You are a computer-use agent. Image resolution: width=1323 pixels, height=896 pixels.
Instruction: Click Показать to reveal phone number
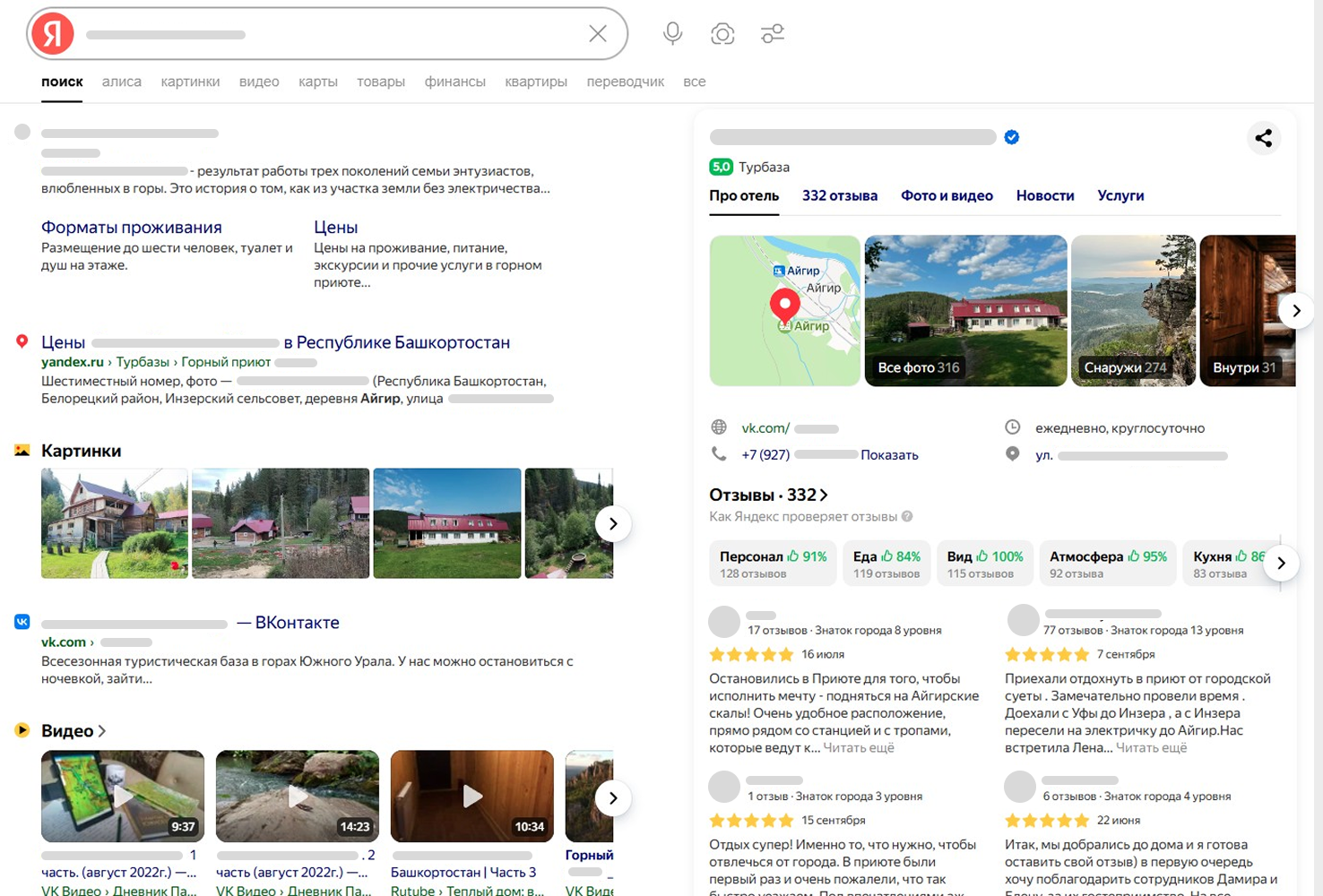(x=889, y=455)
